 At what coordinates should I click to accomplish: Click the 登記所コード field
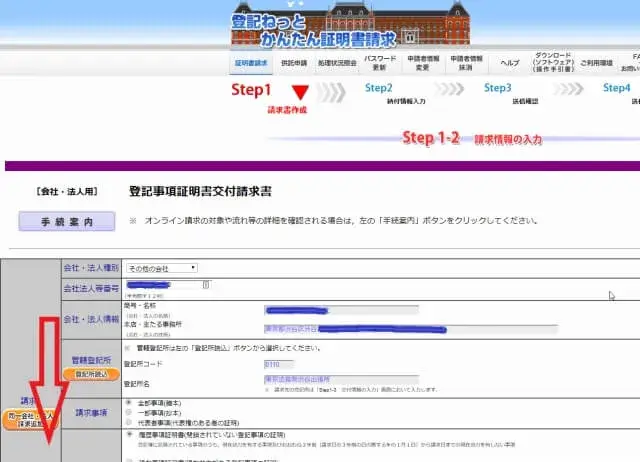tap(279, 364)
